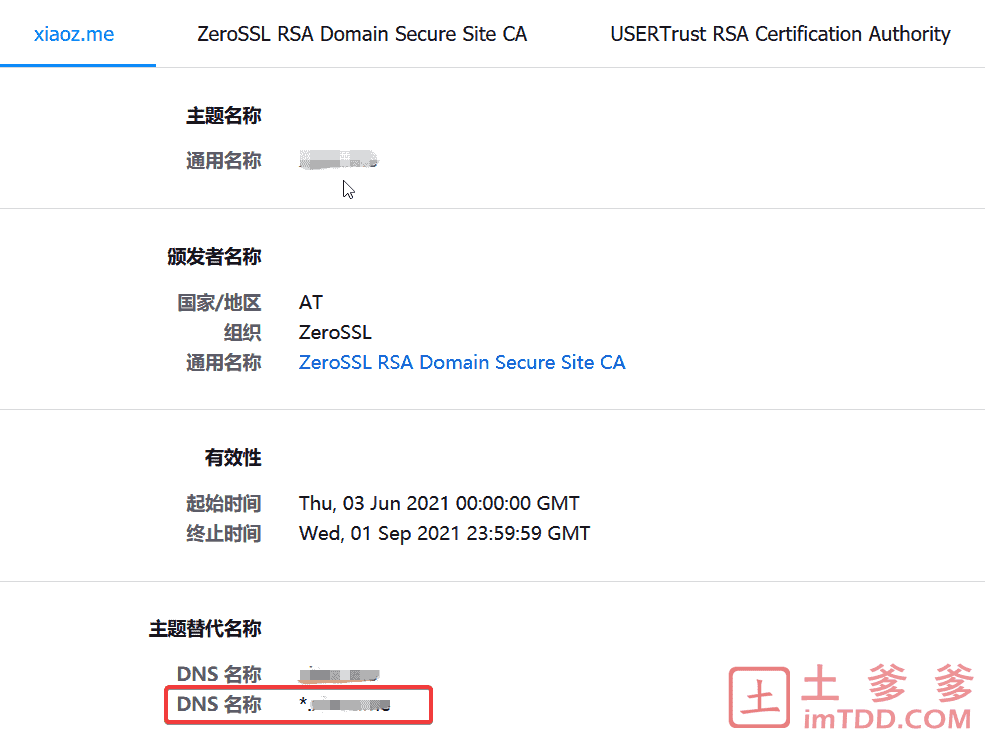Open the USERTrust RSA Certification Authority tab
The height and width of the screenshot is (734, 985).
coord(780,34)
